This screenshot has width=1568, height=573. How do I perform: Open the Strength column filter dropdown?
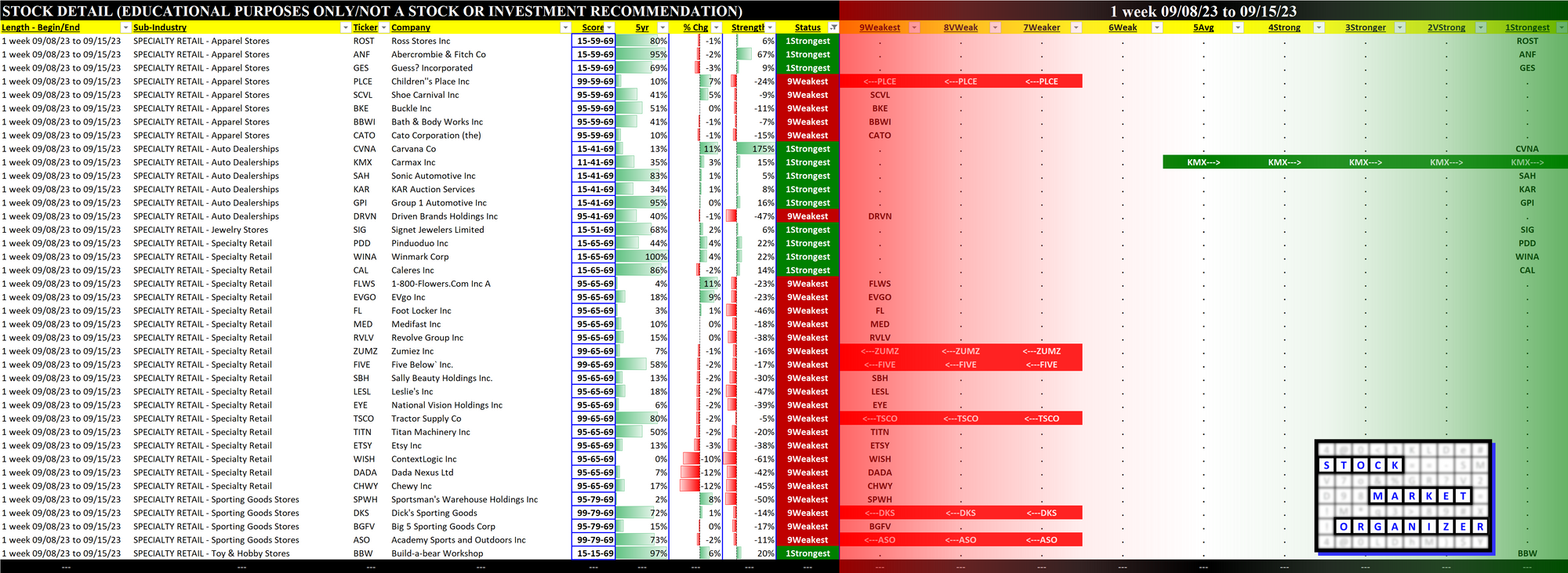coord(770,27)
